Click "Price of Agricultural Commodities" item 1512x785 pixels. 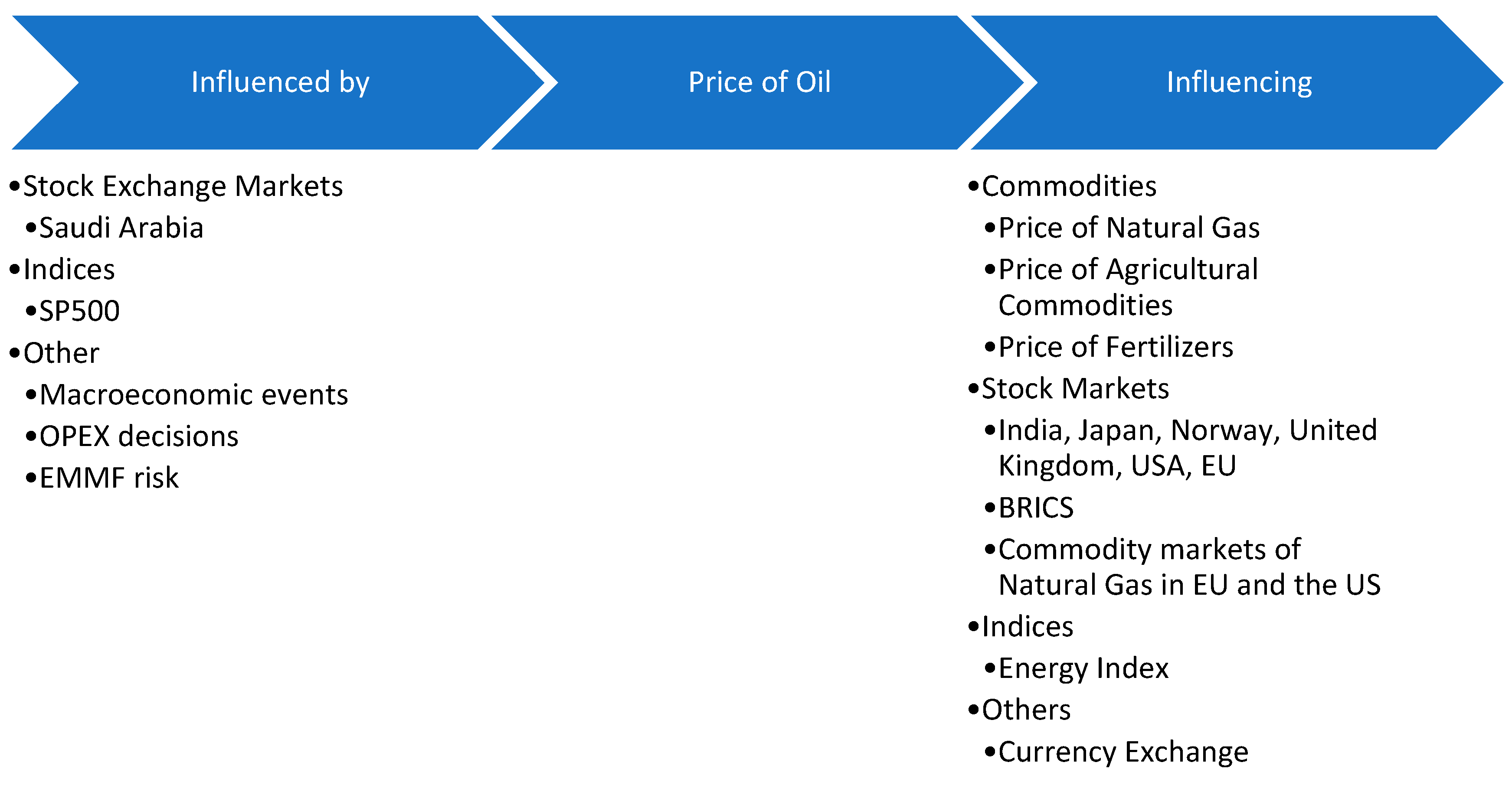1128,287
